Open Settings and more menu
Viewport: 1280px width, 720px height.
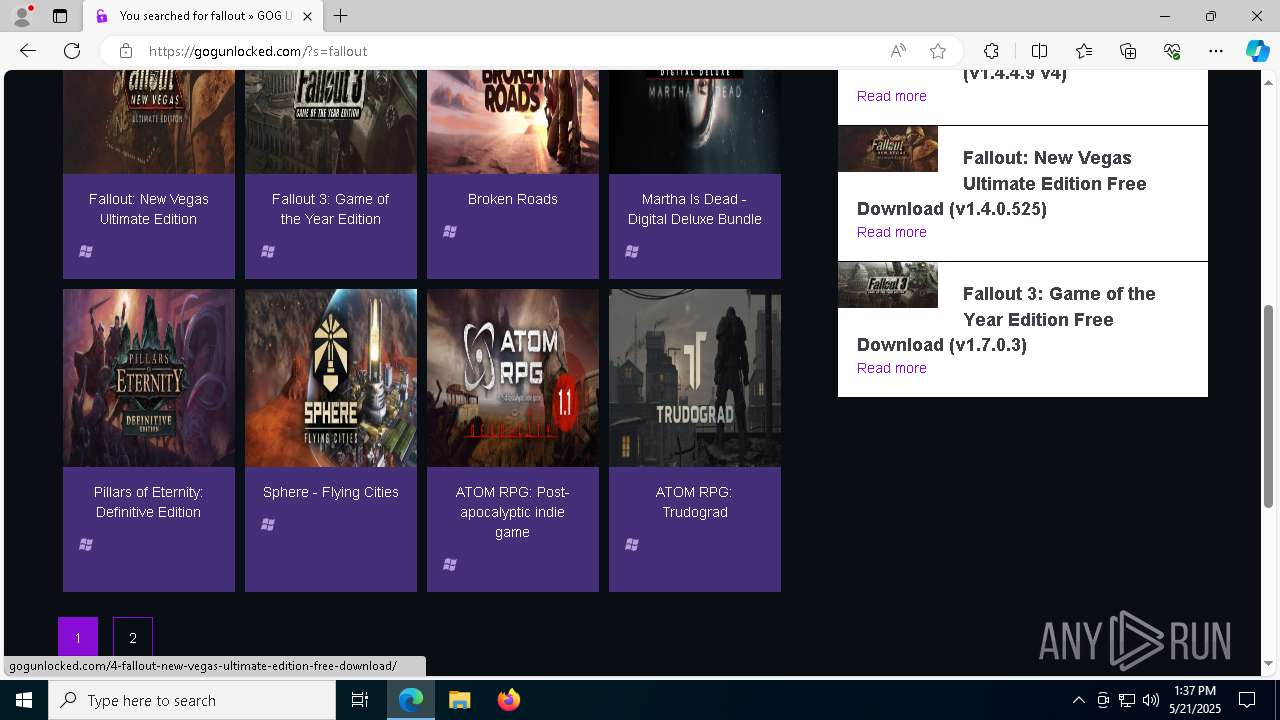[x=1216, y=51]
